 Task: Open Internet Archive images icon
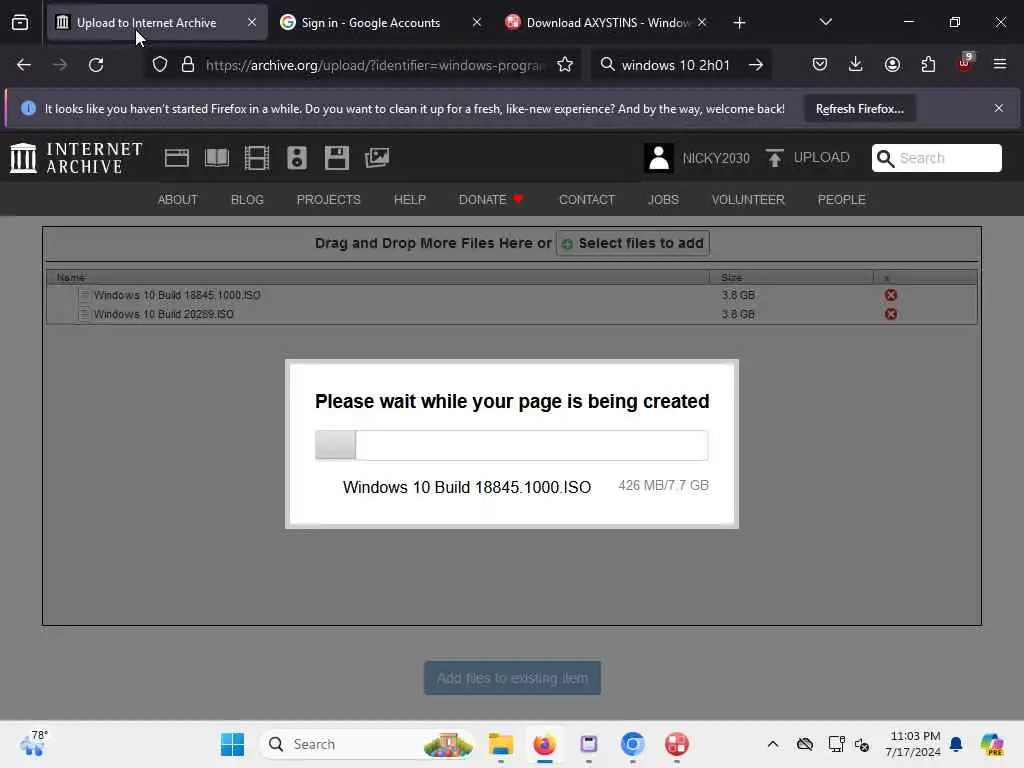[x=377, y=158]
